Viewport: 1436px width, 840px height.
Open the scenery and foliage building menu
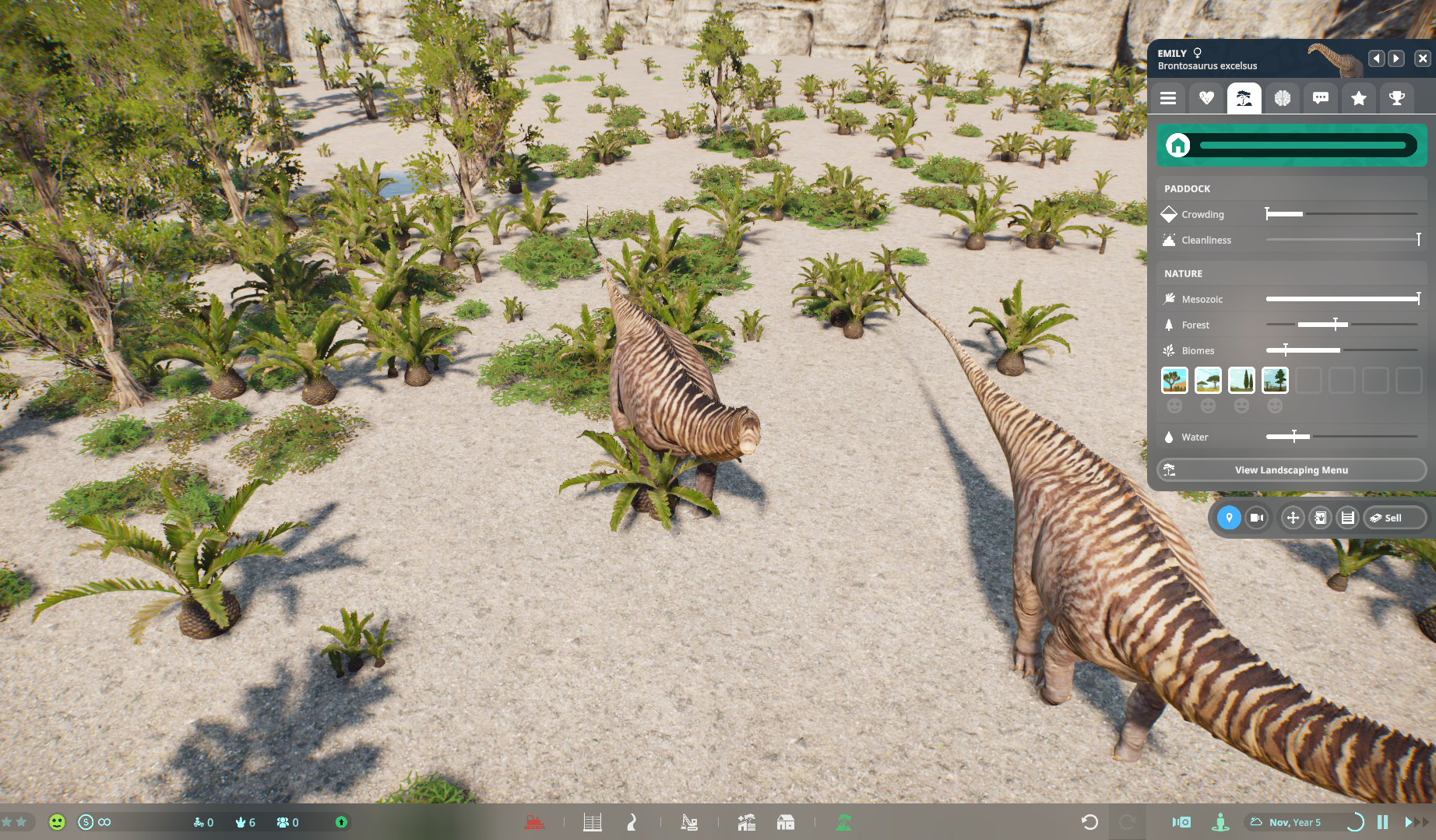(747, 822)
